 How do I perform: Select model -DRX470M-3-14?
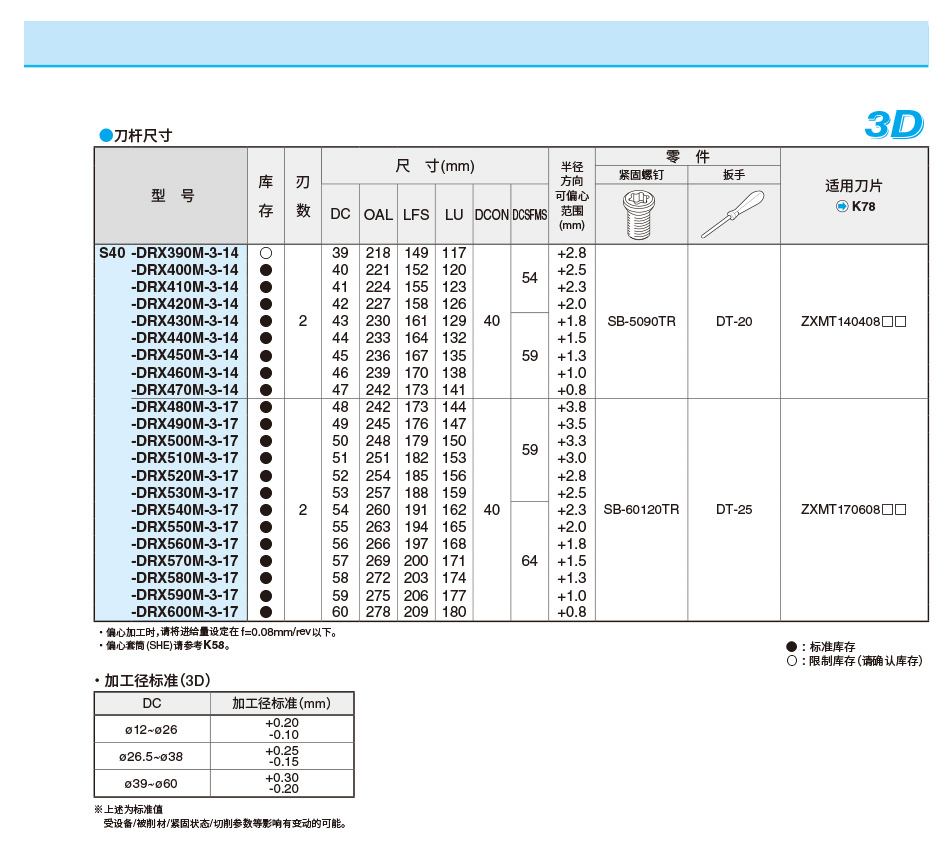(185, 390)
